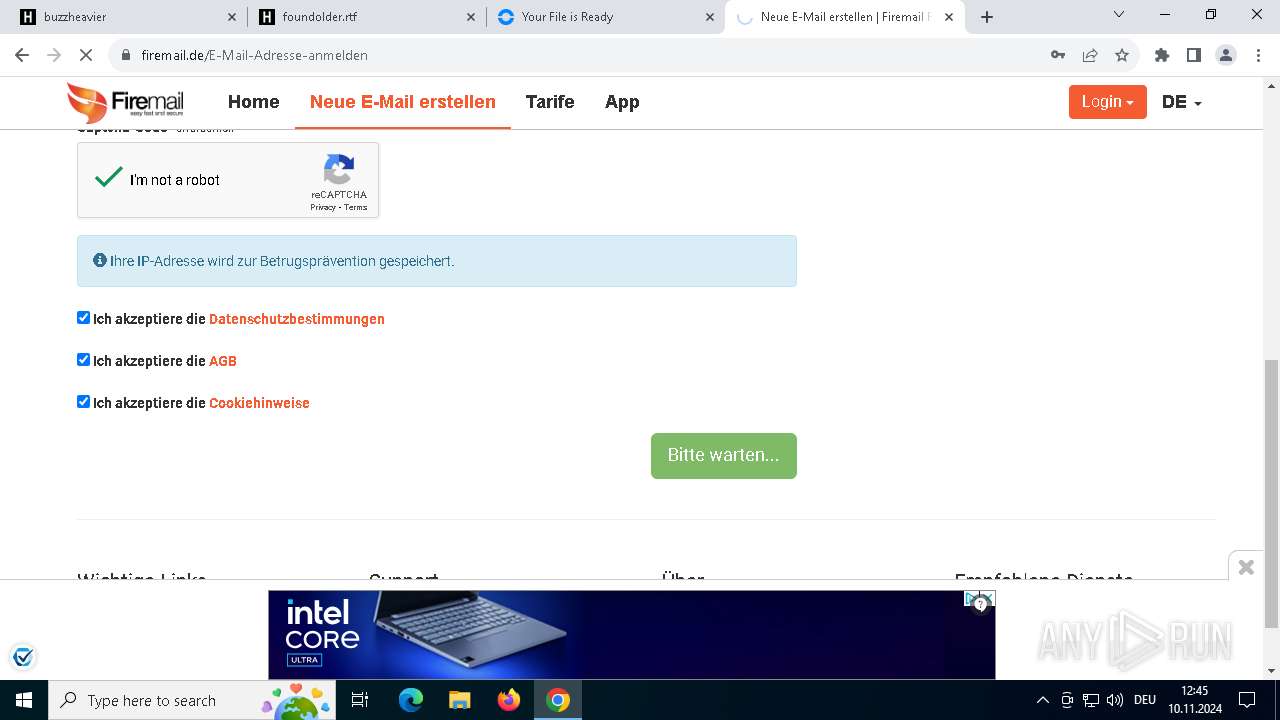Screen dimensions: 1280x720
Task: Open the Cookiehinweise link
Action: coord(259,403)
